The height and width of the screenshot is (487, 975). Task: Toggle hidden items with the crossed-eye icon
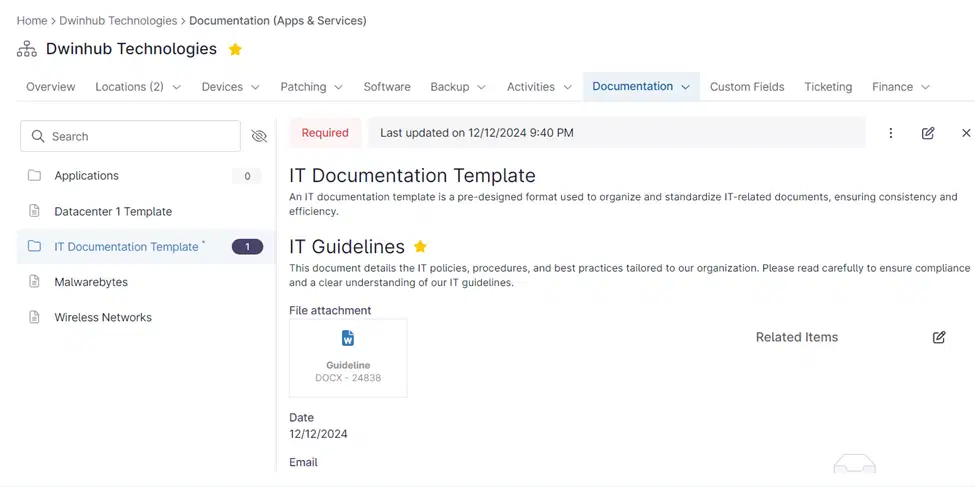259,136
